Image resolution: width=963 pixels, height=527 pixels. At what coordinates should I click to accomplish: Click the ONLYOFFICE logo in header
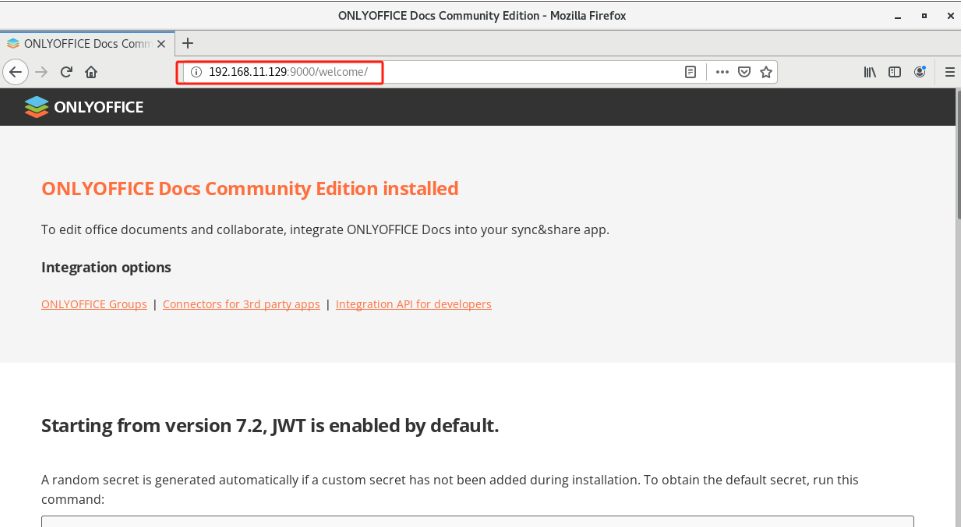coord(84,107)
